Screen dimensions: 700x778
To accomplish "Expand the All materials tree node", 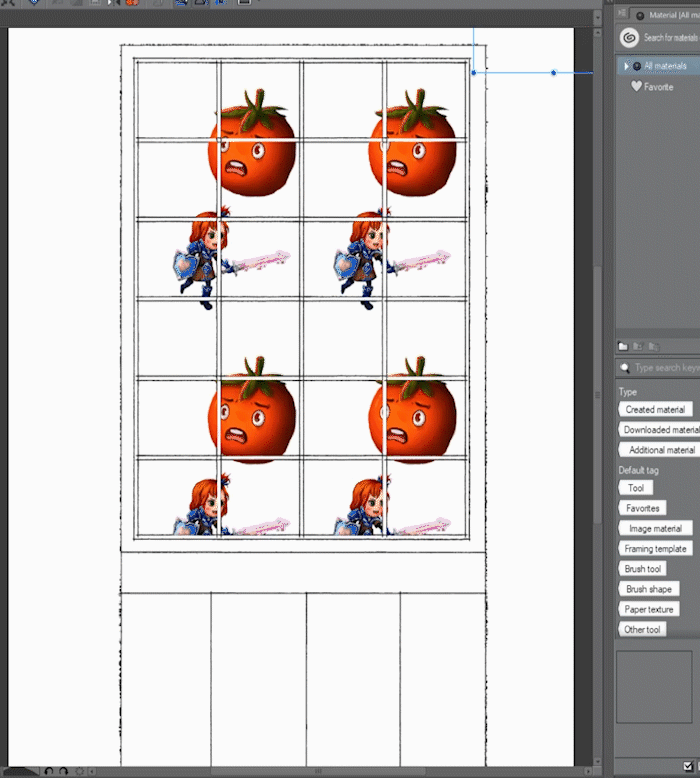I will (x=627, y=65).
